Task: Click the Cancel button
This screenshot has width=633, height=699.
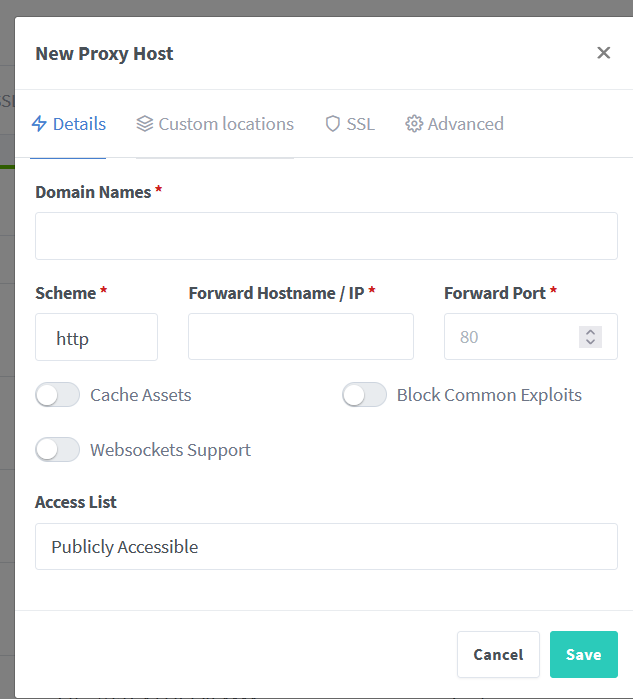Action: (498, 655)
